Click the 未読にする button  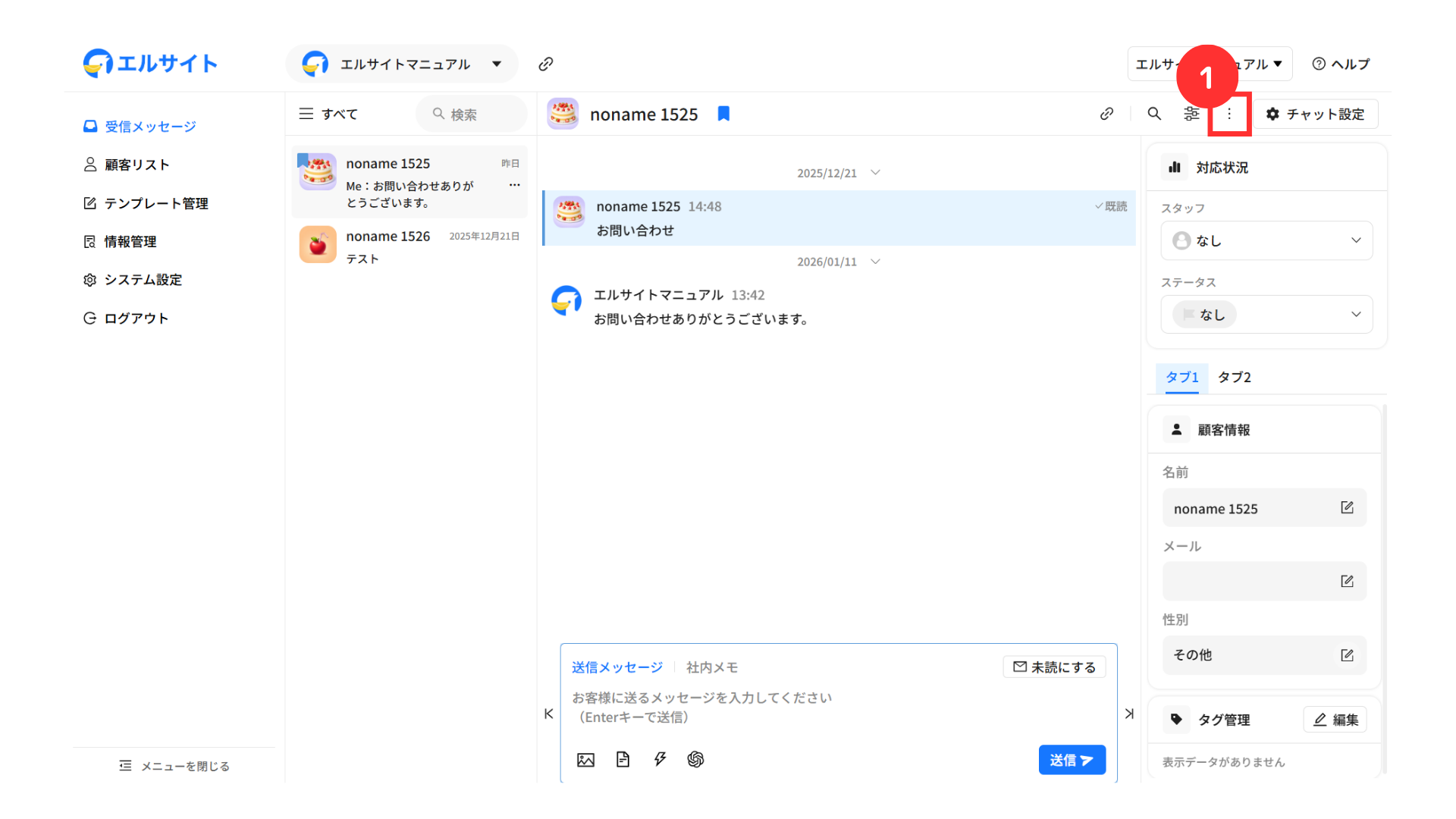tap(1054, 667)
